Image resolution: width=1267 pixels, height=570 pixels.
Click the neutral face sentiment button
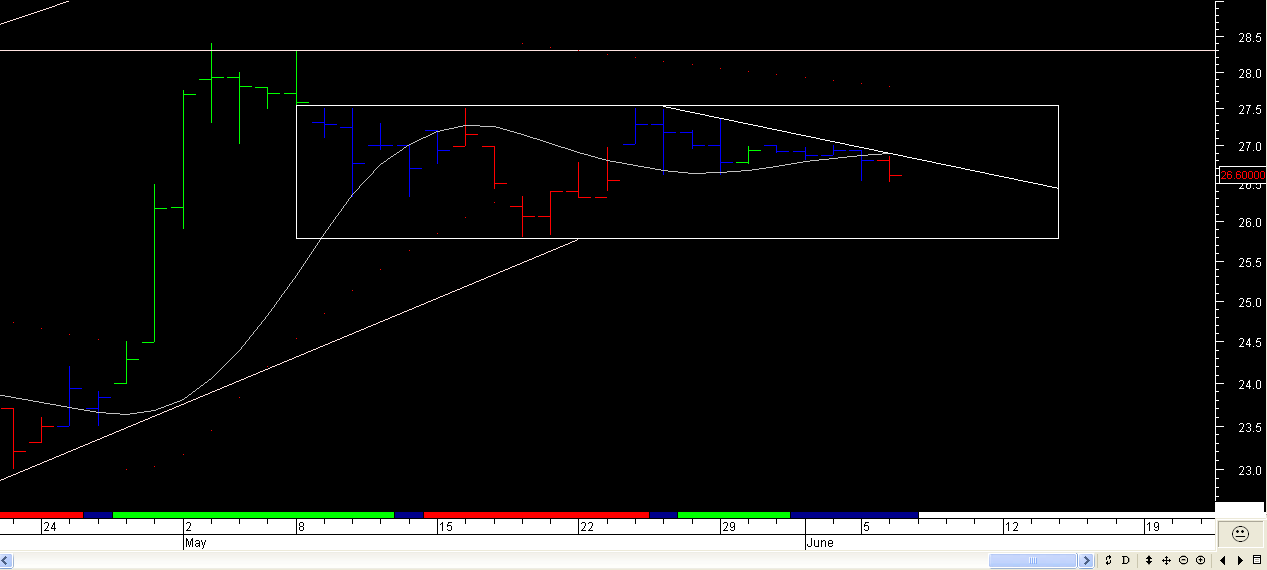(x=1240, y=534)
